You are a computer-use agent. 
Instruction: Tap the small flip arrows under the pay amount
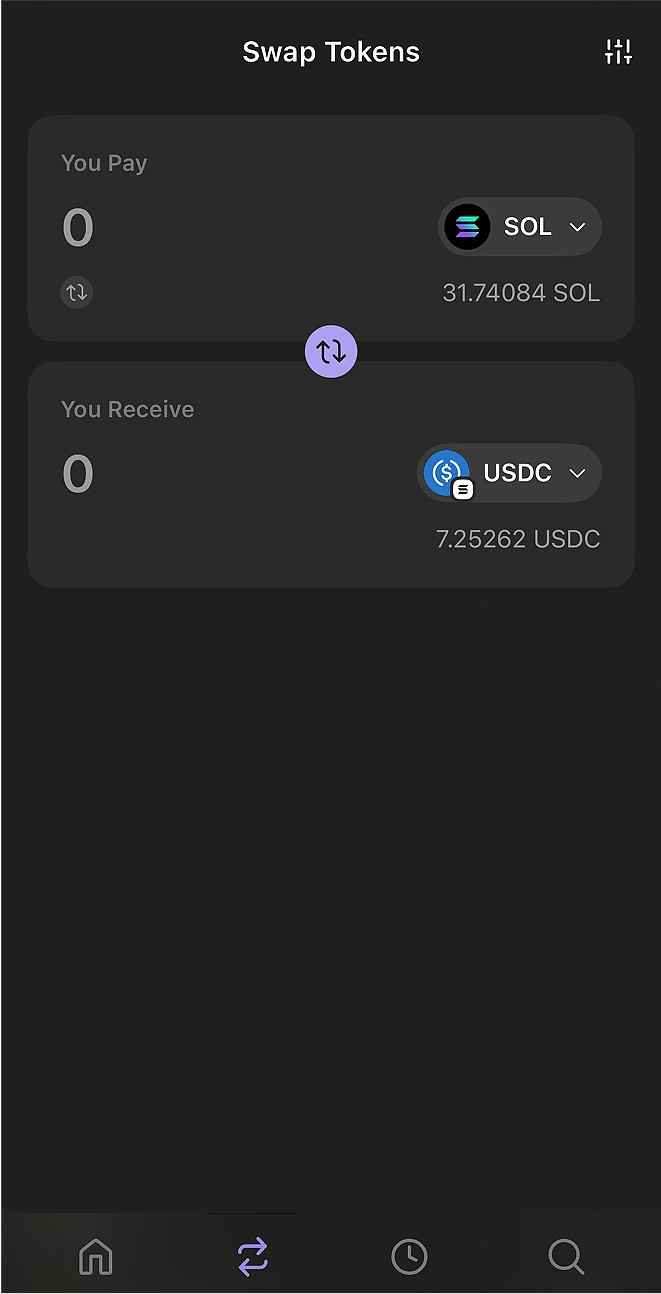coord(77,292)
